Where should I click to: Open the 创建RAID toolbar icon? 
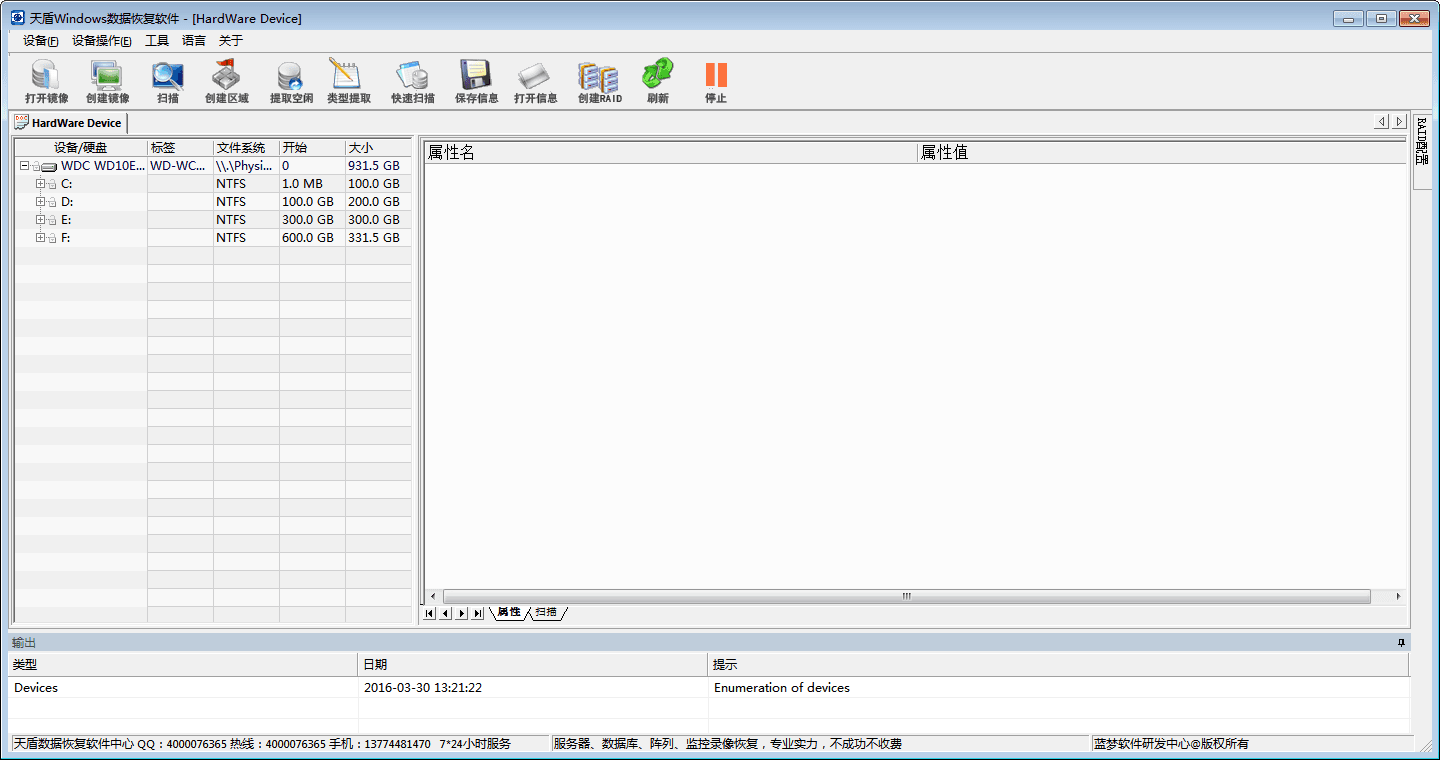(x=599, y=81)
